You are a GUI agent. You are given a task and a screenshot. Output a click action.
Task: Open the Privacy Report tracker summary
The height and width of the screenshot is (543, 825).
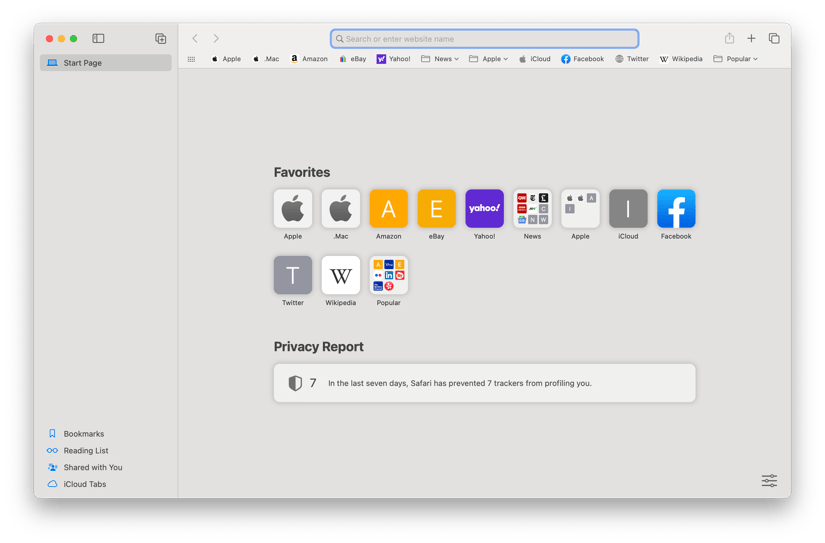pos(485,383)
